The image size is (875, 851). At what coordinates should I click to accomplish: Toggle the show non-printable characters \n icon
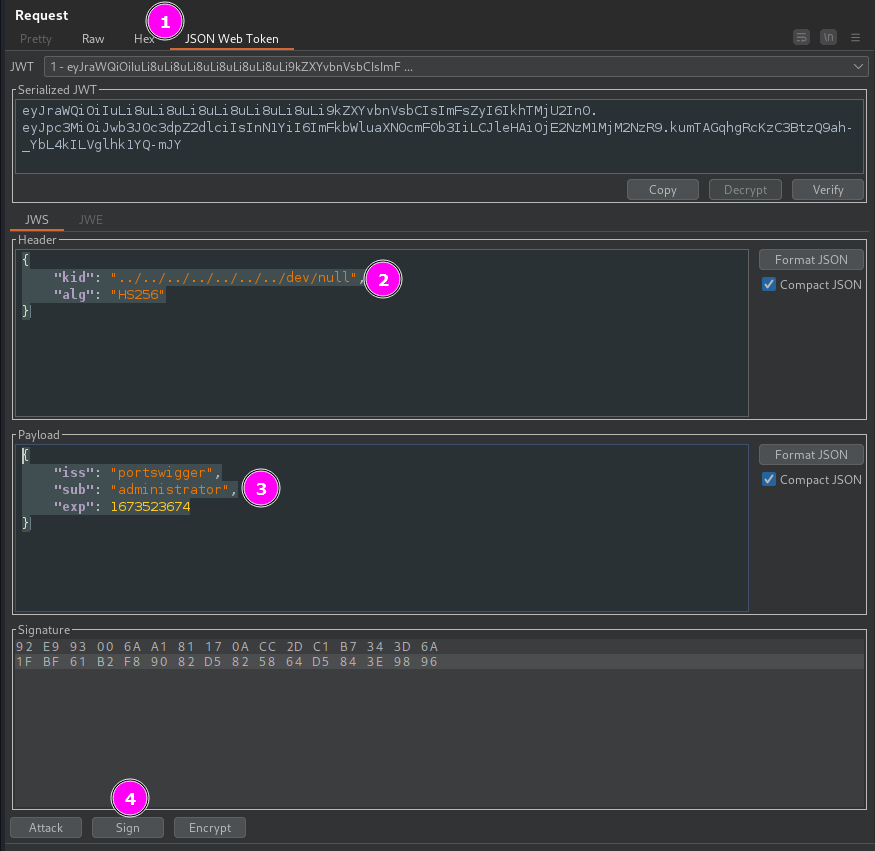(828, 37)
